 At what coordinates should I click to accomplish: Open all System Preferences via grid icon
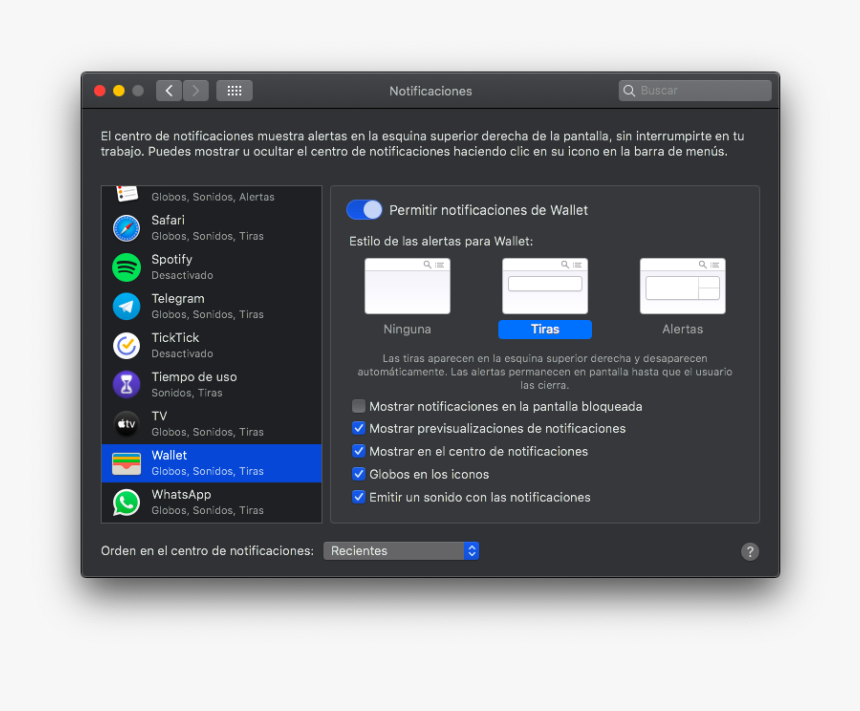tap(234, 90)
